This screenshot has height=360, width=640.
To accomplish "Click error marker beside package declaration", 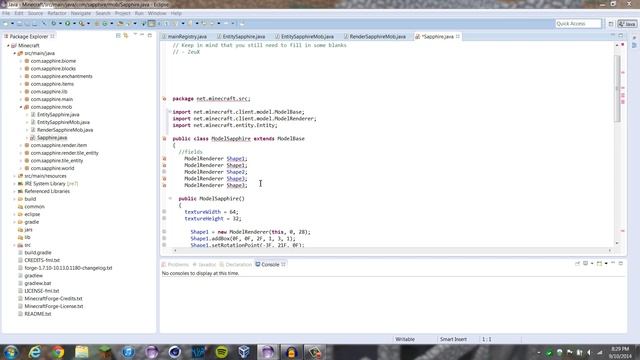I will pyautogui.click(x=164, y=99).
